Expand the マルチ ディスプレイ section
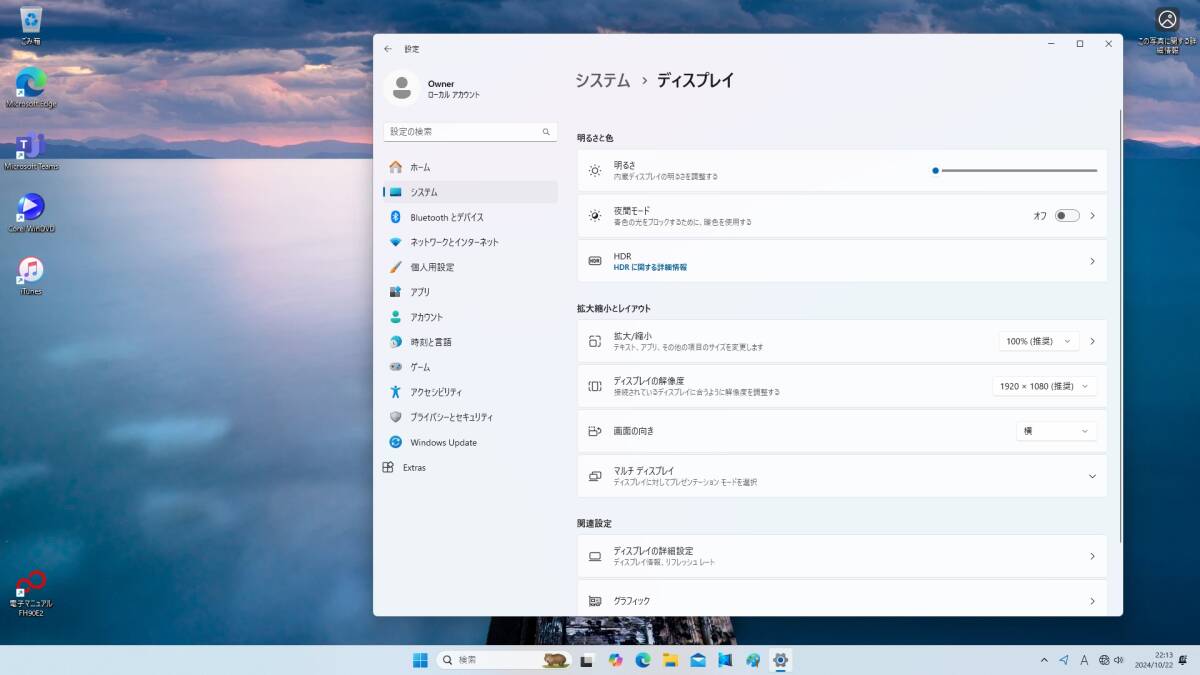 point(842,476)
